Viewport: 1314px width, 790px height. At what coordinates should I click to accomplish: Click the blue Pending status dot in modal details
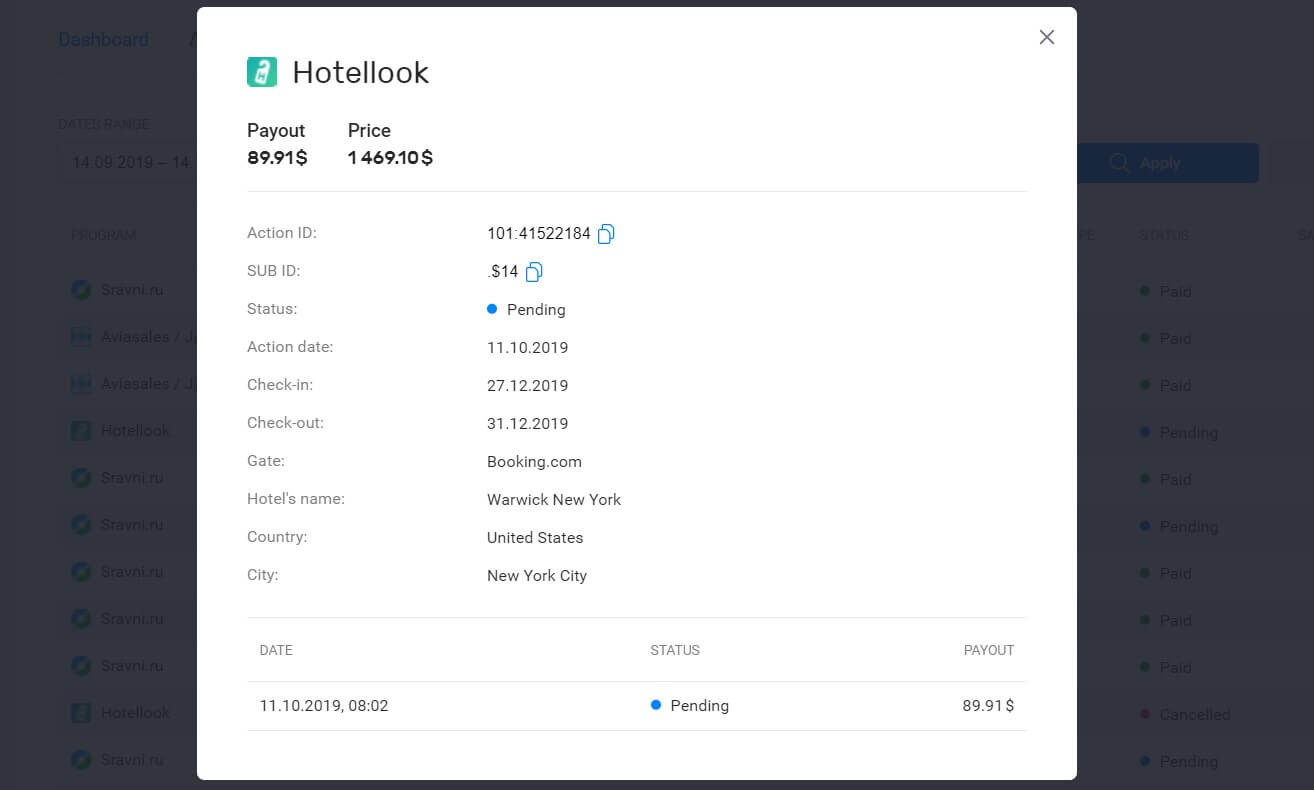tap(491, 309)
